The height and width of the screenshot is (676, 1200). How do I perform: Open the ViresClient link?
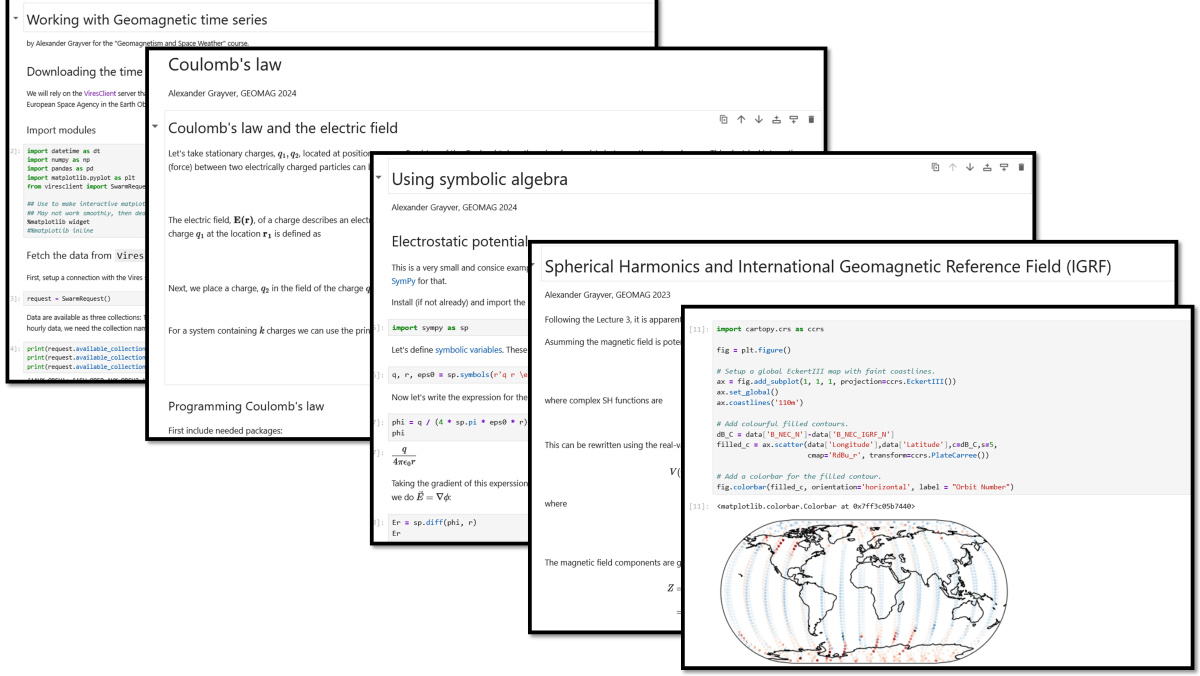pyautogui.click(x=100, y=92)
